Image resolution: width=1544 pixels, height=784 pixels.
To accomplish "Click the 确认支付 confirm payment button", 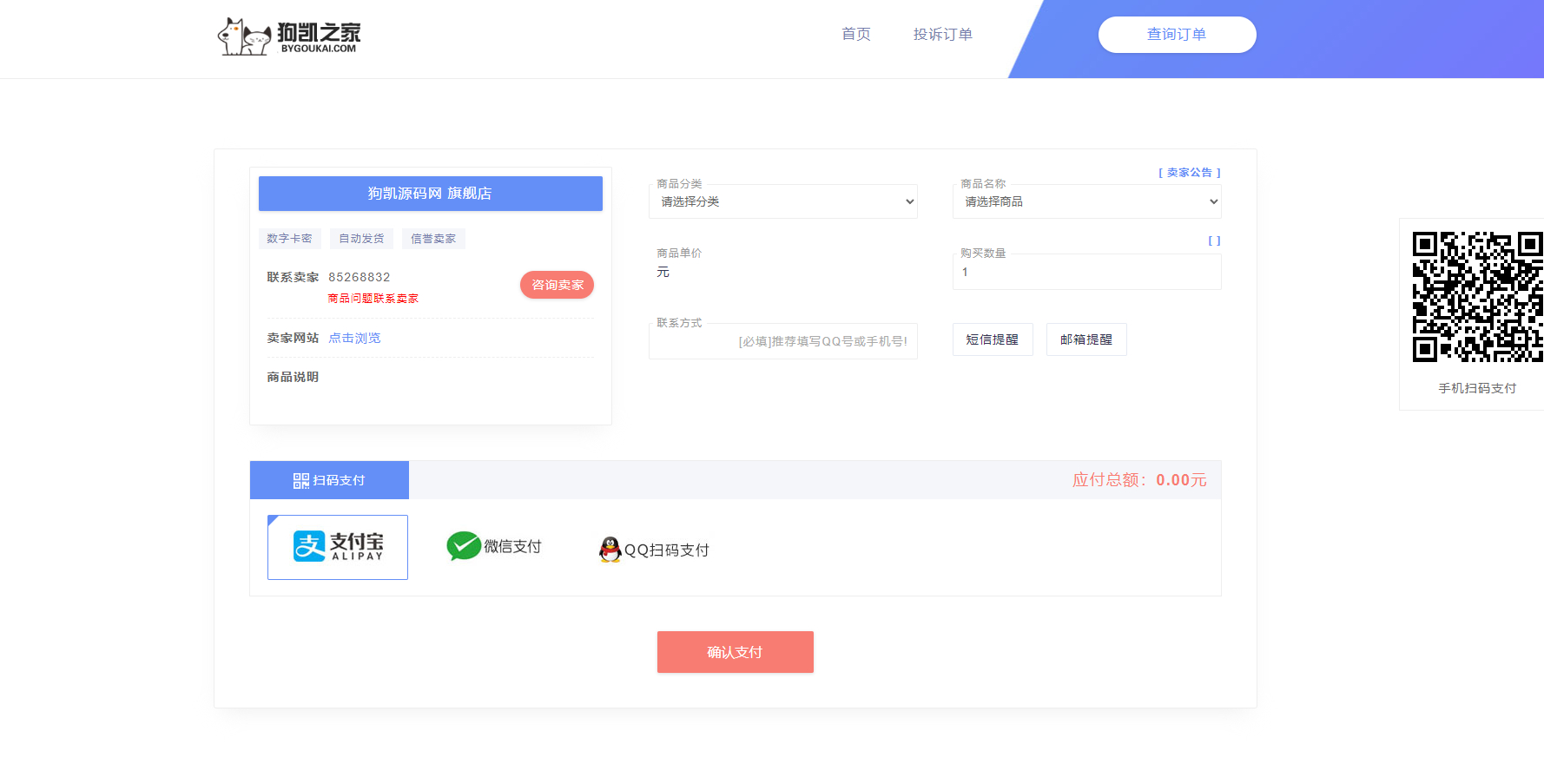I will 735,652.
